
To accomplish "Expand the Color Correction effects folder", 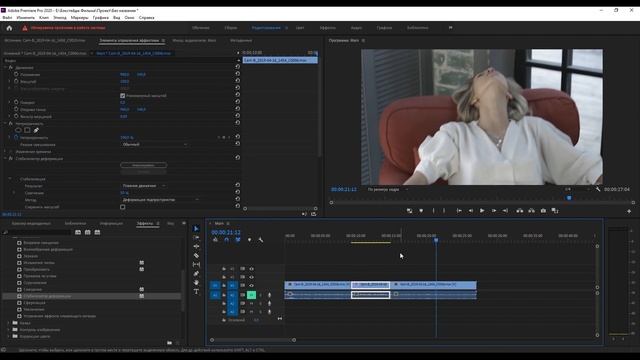I will pyautogui.click(x=9, y=336).
